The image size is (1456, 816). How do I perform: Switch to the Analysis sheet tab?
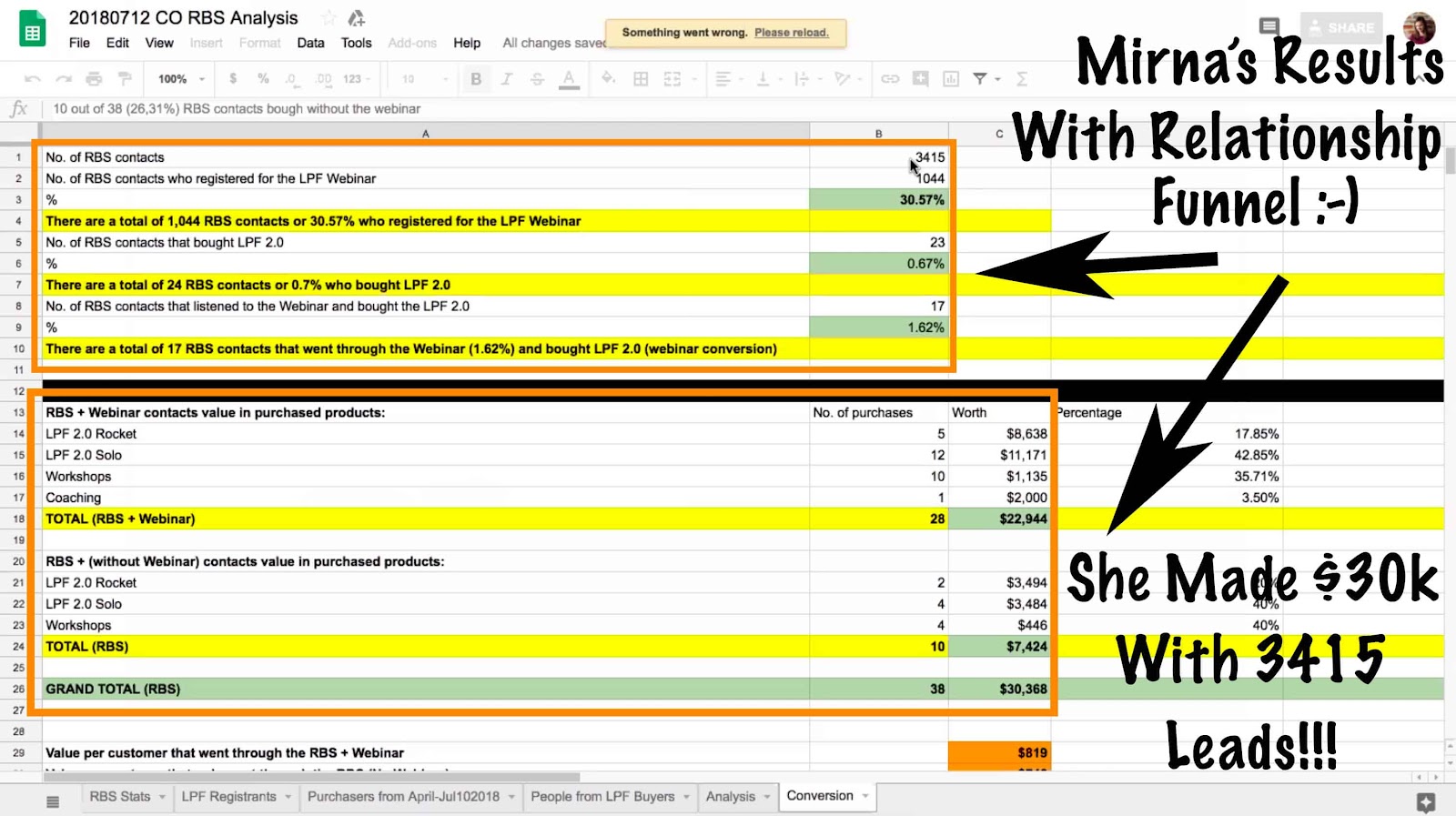[731, 797]
